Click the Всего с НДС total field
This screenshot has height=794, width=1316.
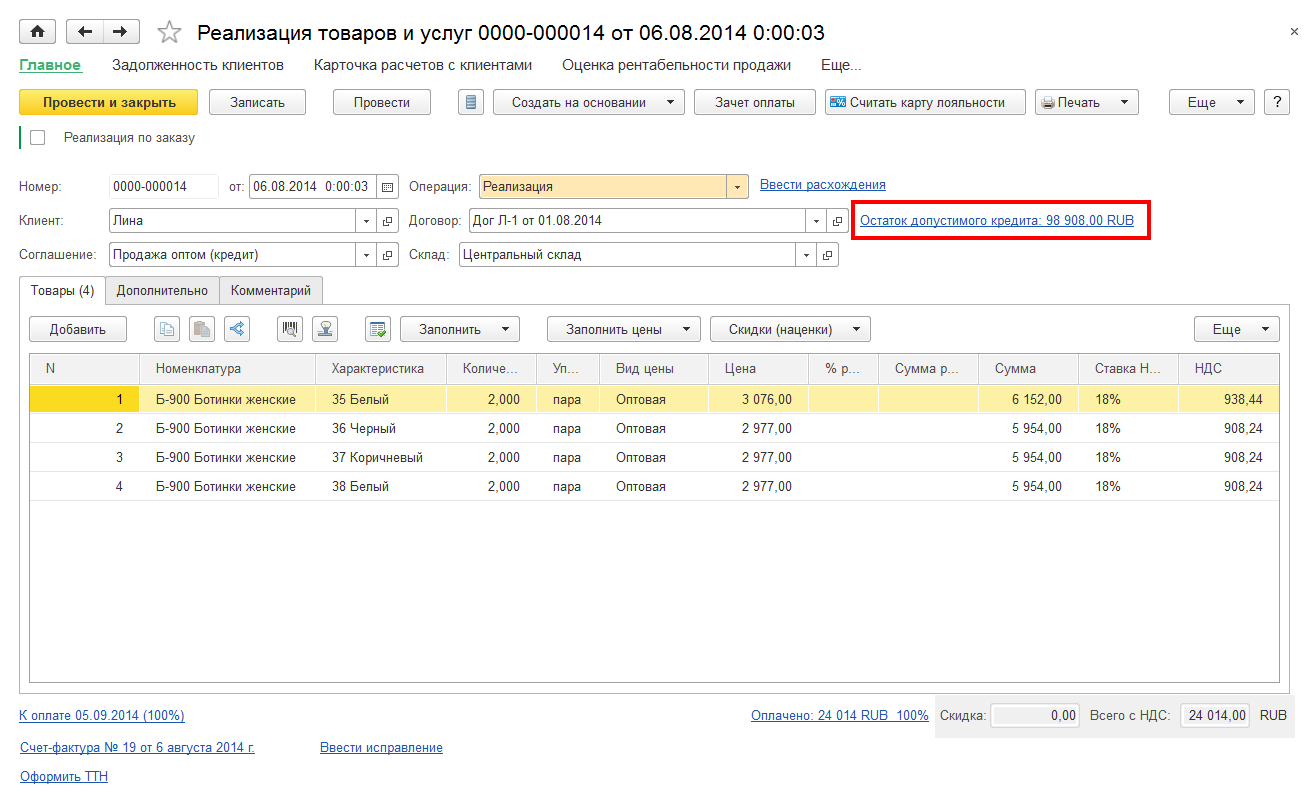1216,715
